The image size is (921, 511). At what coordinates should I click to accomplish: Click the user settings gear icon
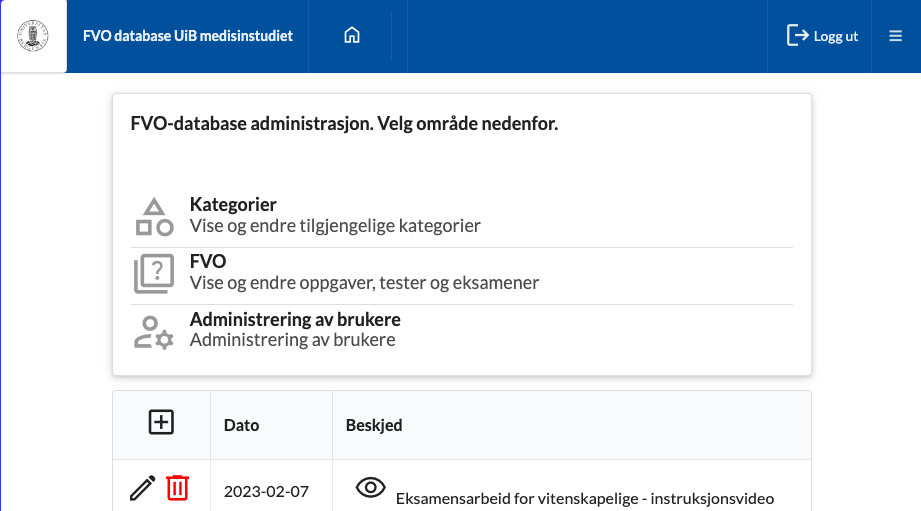154,332
